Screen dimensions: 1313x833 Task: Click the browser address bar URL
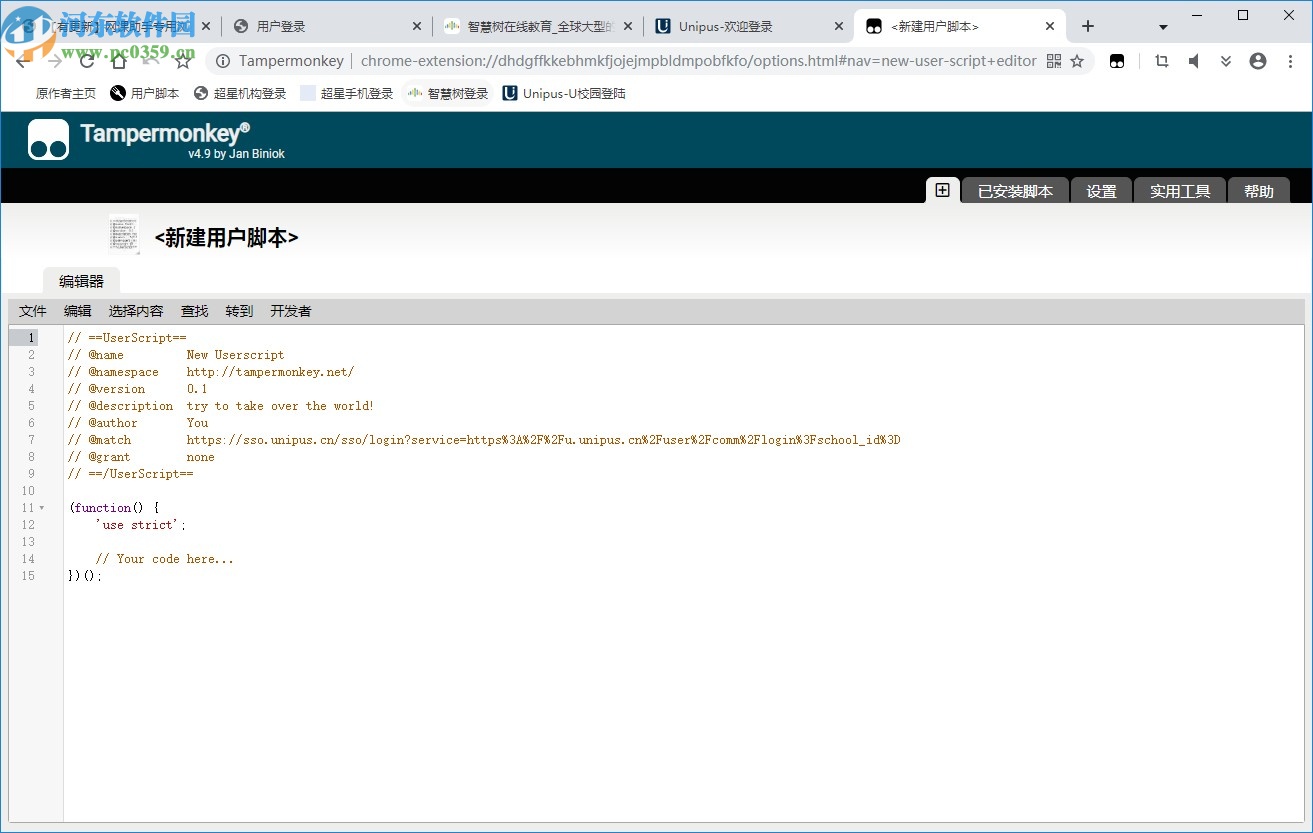click(699, 61)
